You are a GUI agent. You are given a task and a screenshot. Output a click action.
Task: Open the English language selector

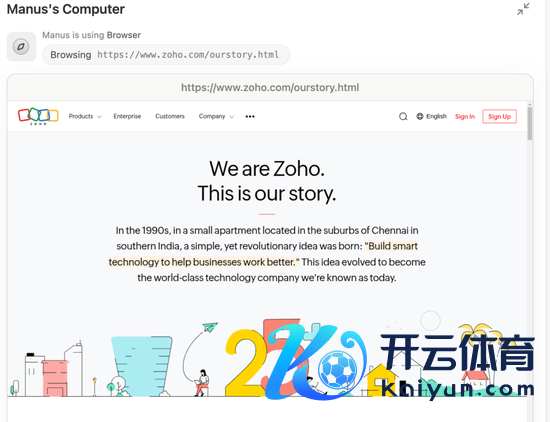coord(431,116)
